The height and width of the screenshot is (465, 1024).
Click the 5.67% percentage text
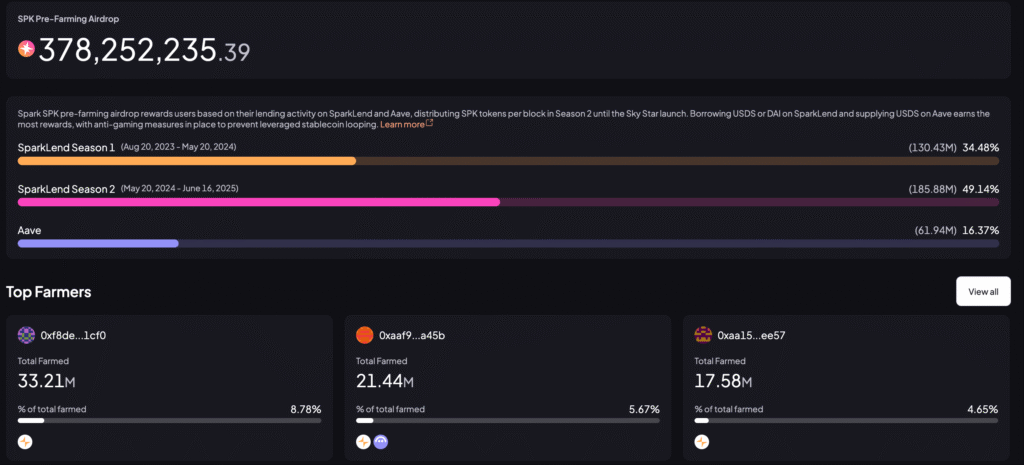point(644,409)
